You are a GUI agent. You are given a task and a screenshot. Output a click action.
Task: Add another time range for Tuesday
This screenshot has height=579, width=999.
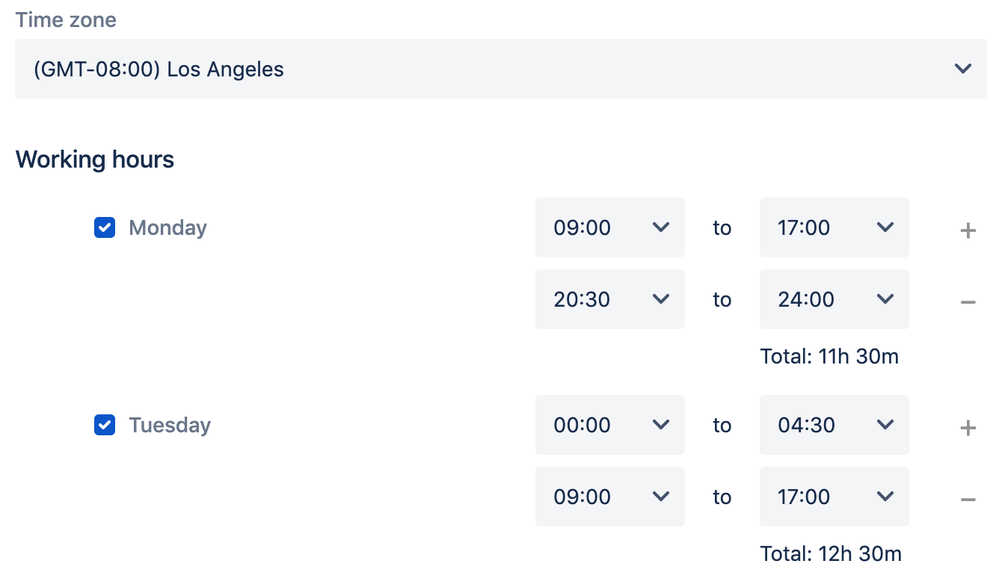pos(967,428)
